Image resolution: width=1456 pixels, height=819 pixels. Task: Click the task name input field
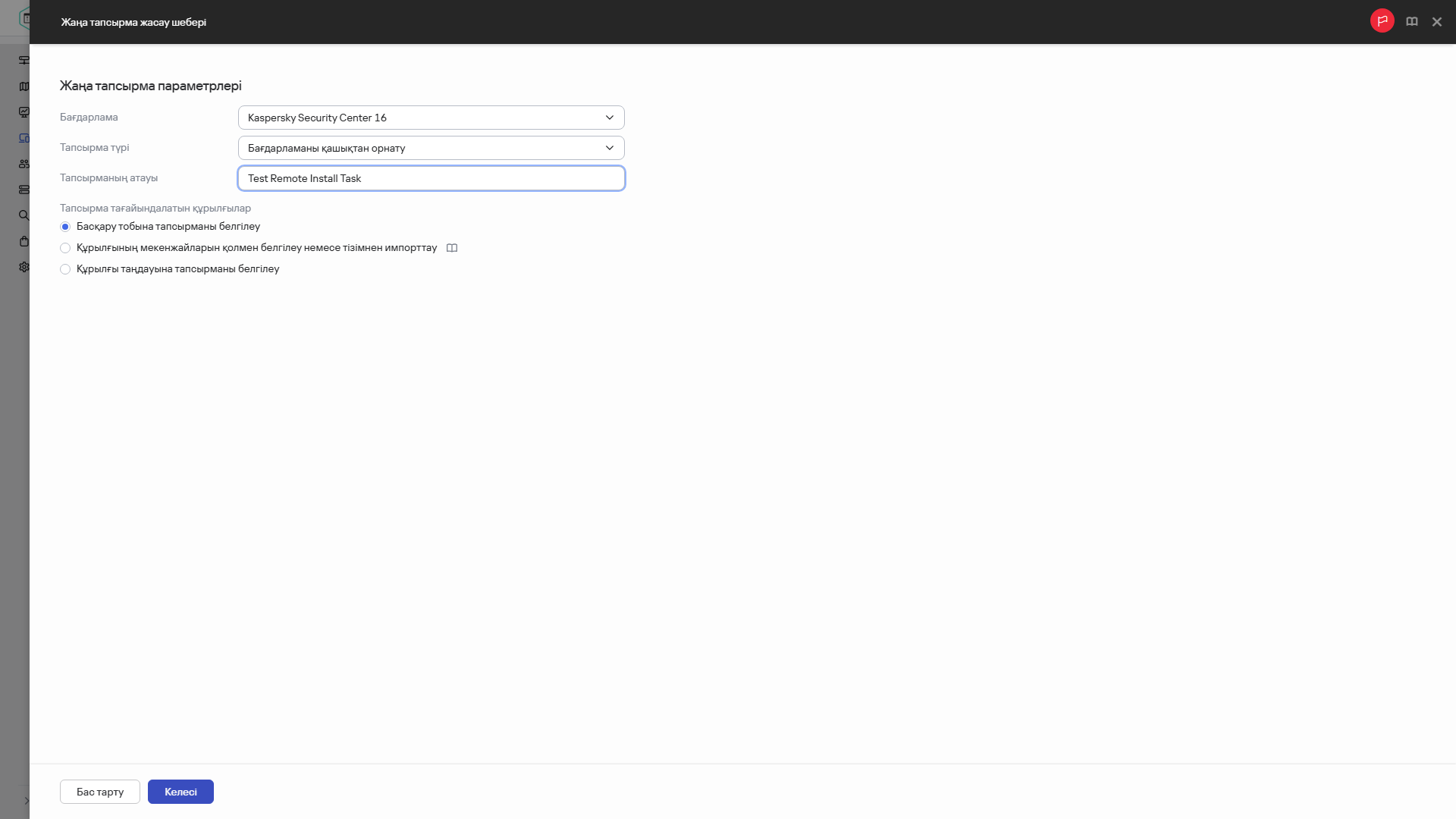pyautogui.click(x=431, y=178)
